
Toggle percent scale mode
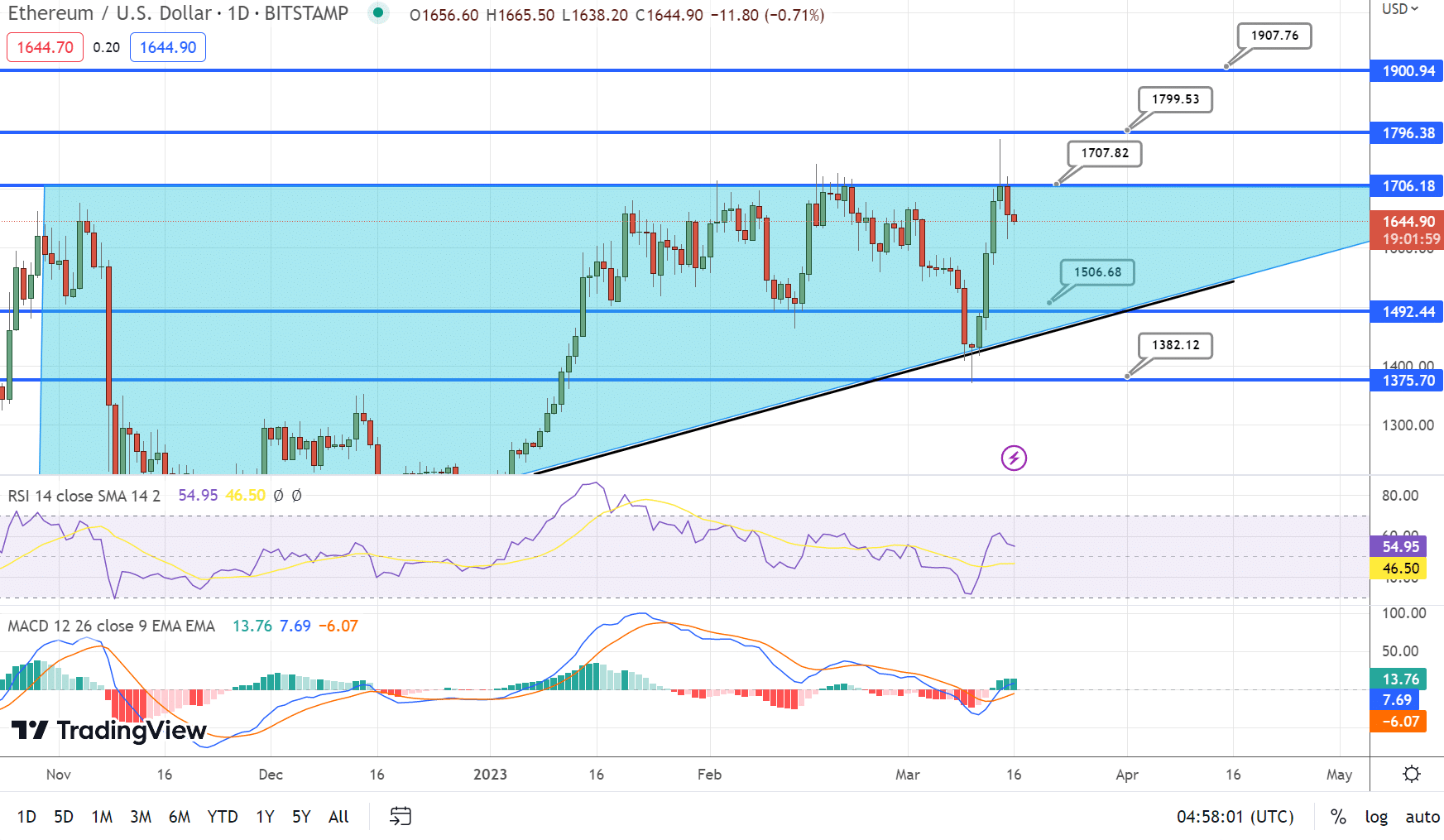tap(1338, 817)
